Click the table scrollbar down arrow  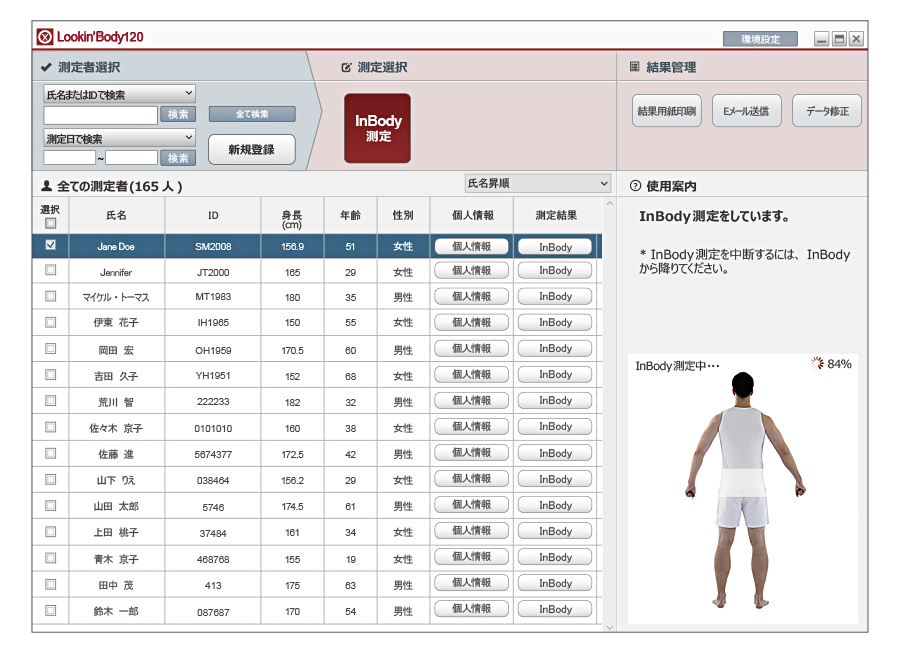(x=610, y=628)
